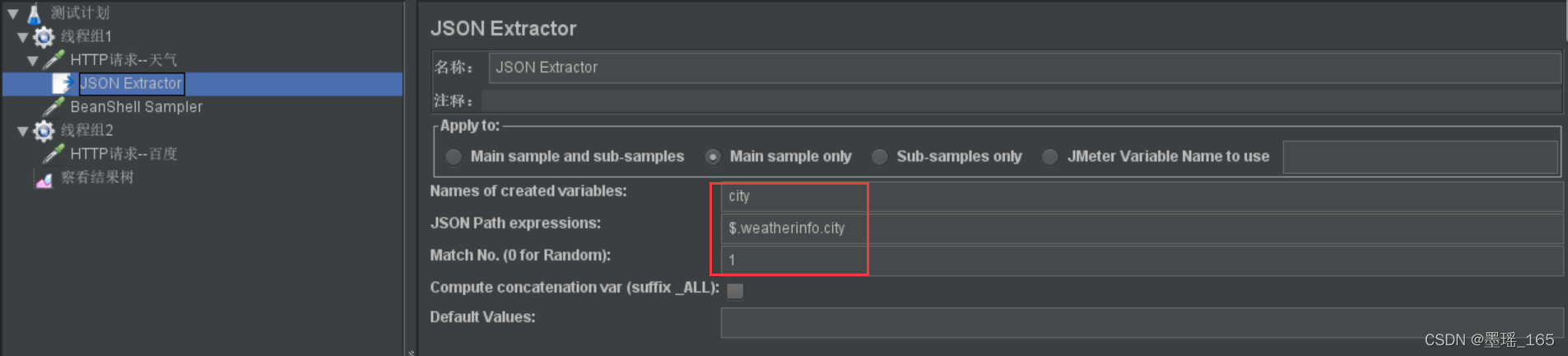Collapse the 线程组2 tree node
The height and width of the screenshot is (356, 1568).
tap(23, 131)
